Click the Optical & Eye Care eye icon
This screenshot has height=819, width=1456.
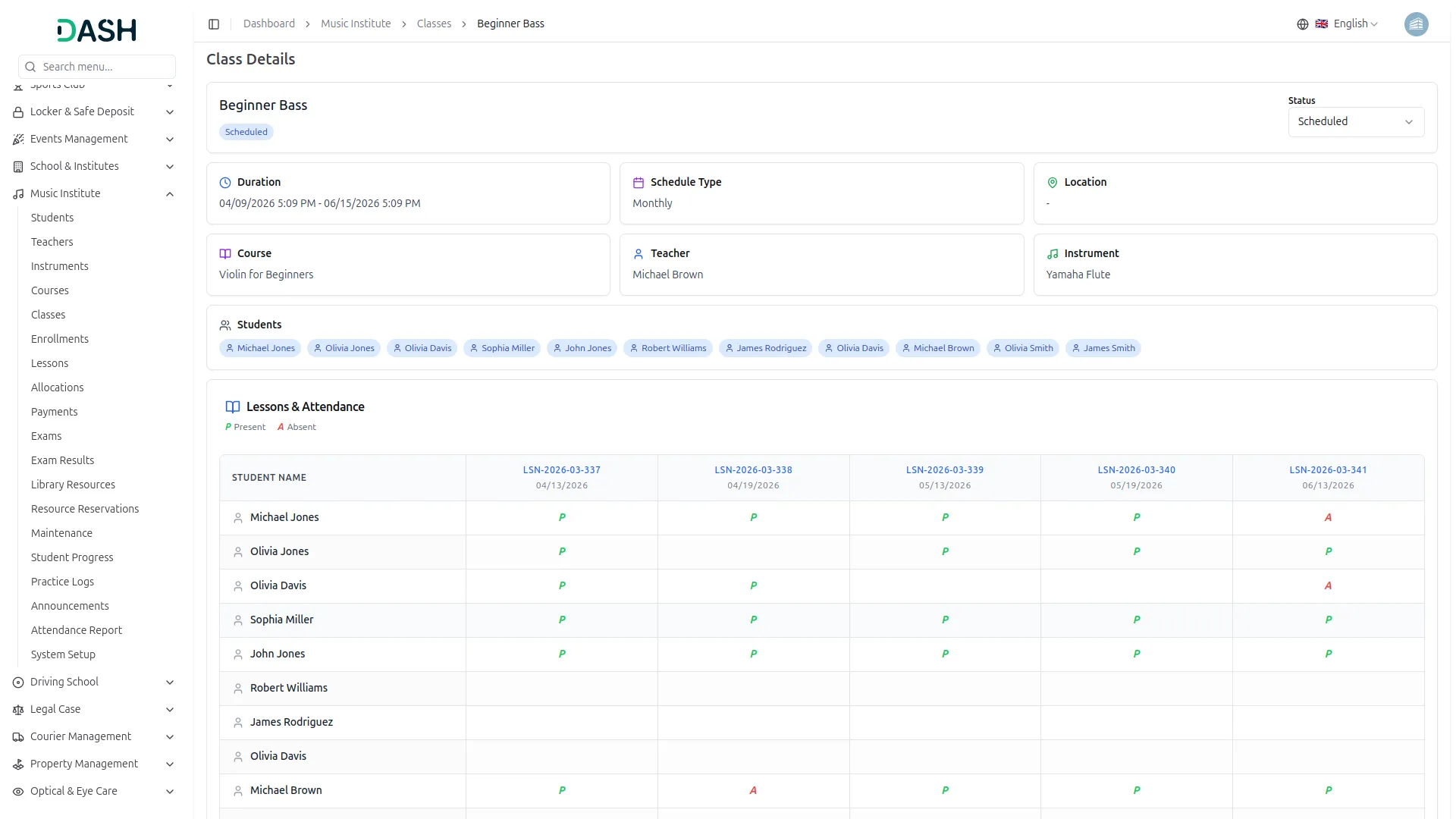pyautogui.click(x=18, y=792)
